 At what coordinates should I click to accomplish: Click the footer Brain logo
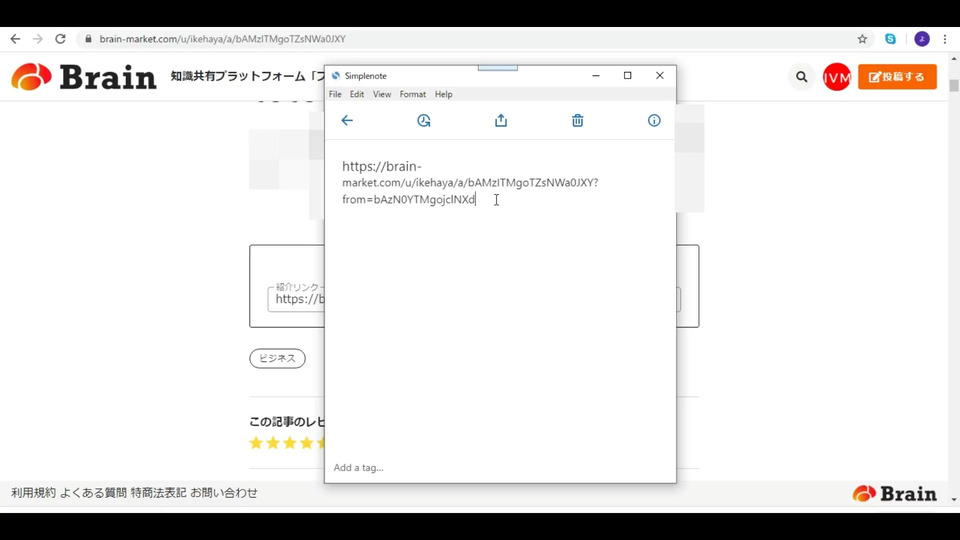[894, 493]
